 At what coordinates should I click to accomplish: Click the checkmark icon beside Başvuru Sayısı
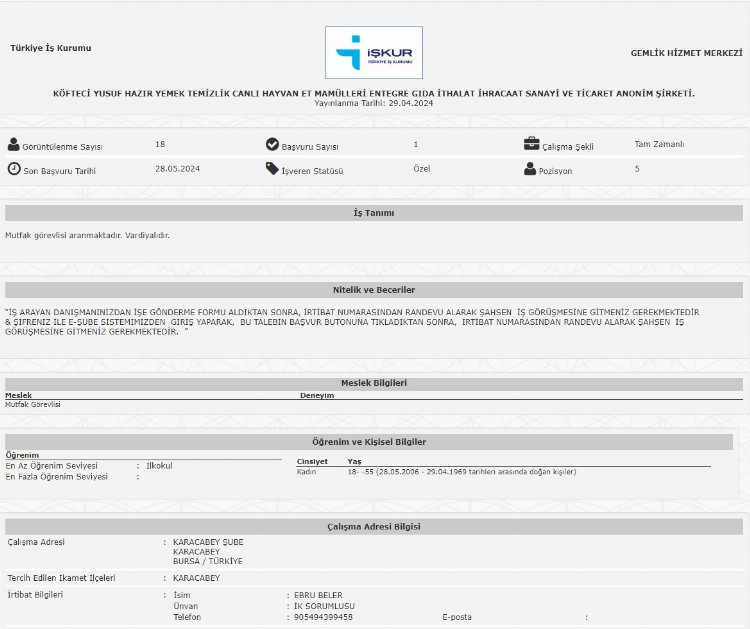(x=272, y=145)
